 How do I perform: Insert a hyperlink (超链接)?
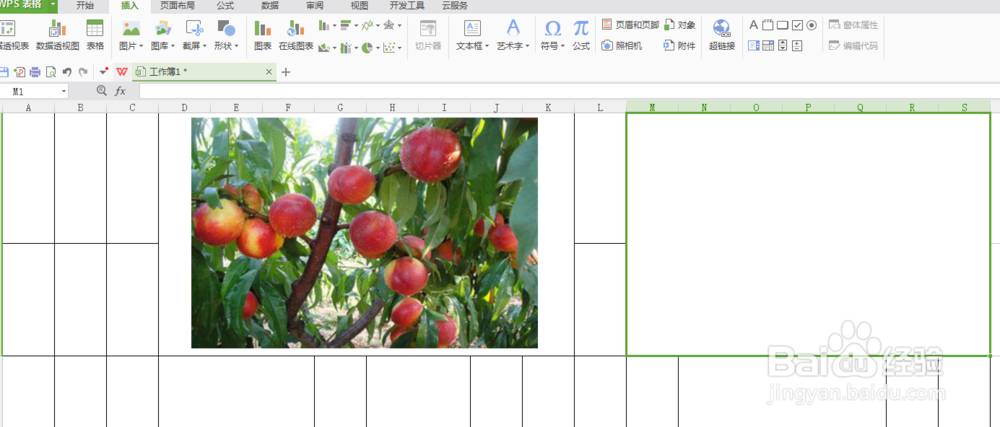coord(722,35)
